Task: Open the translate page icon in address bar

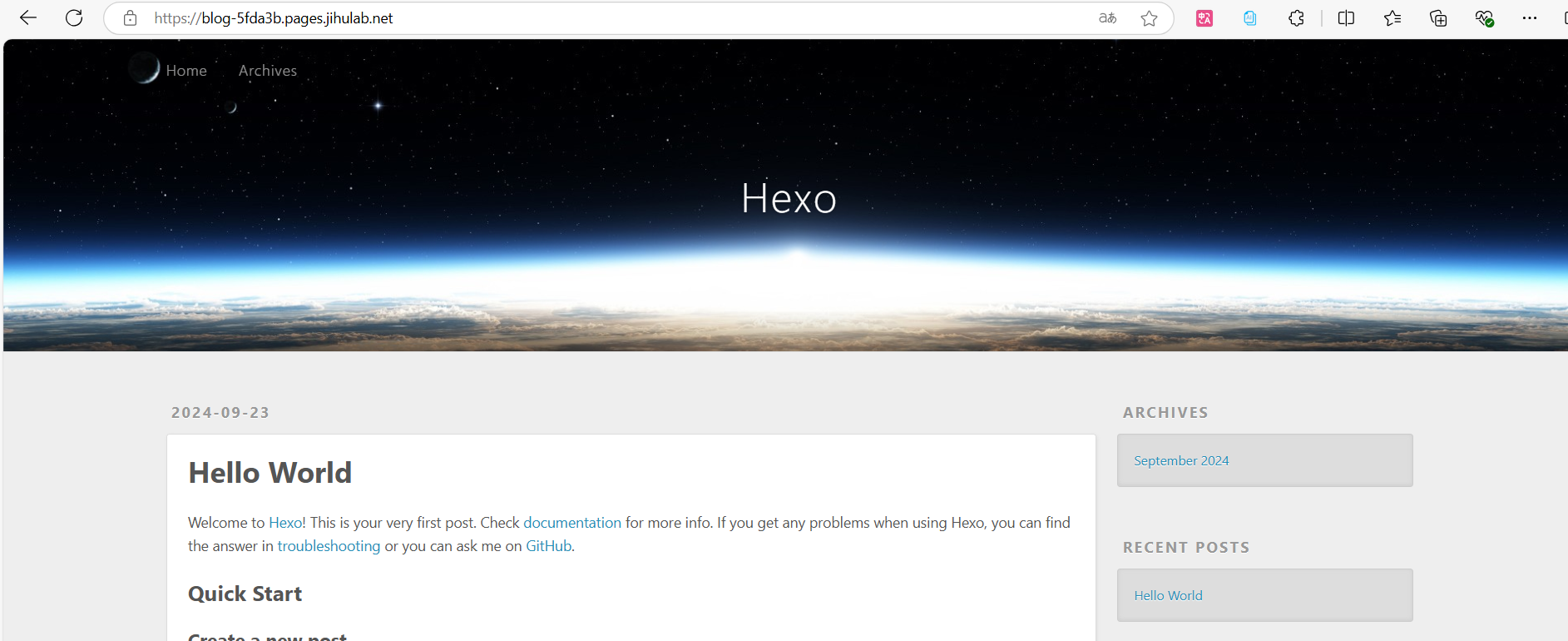Action: pyautogui.click(x=1204, y=17)
